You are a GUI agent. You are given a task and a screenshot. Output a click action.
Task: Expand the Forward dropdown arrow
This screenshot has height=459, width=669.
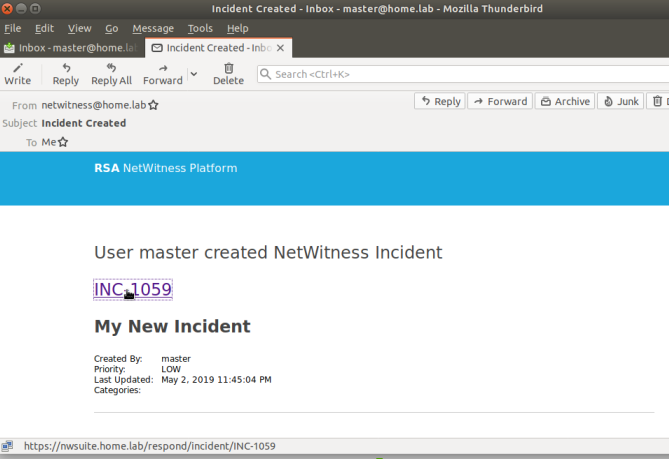point(193,74)
